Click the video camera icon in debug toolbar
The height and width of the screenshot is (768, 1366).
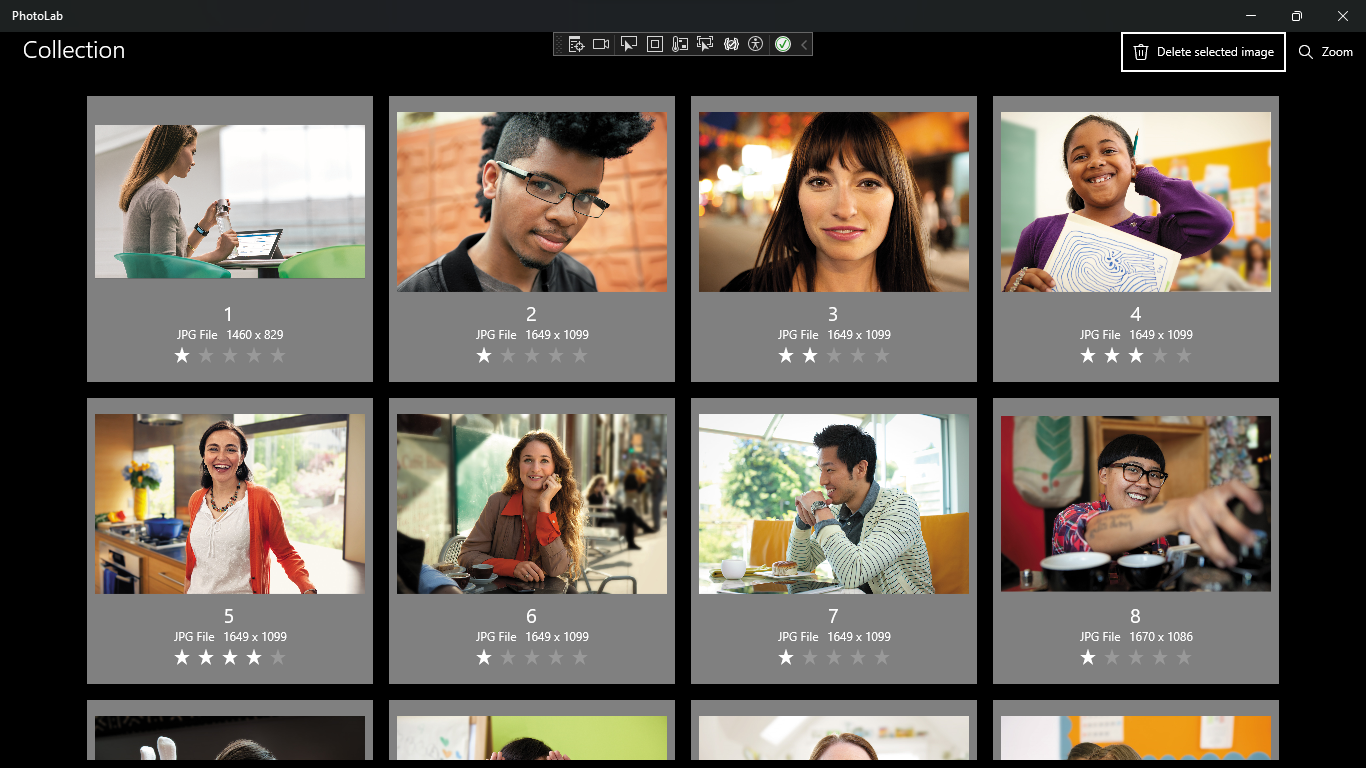tap(601, 44)
